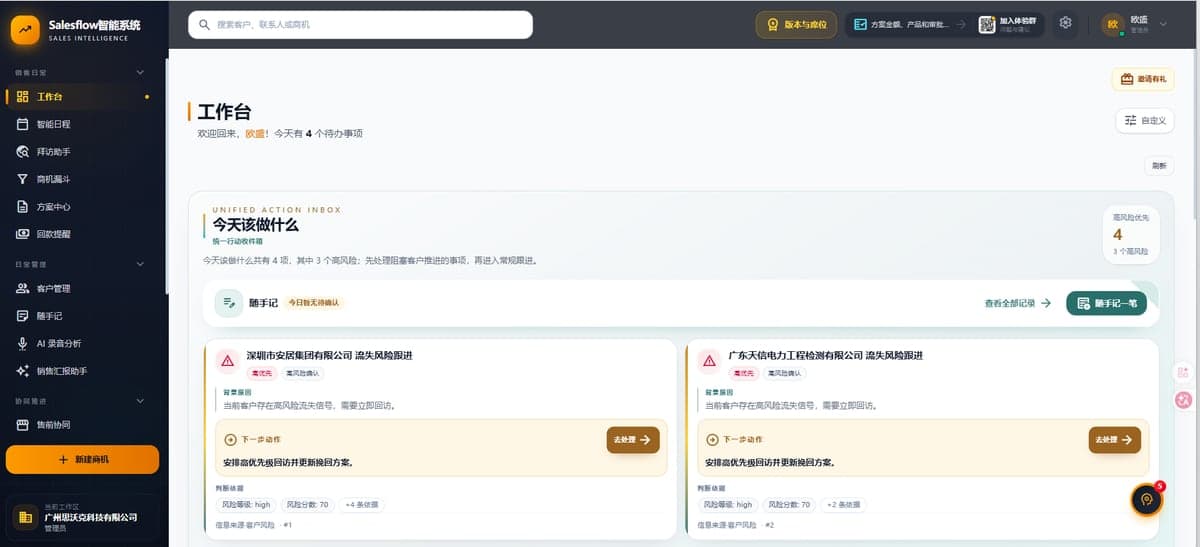Click the 自定义 button
The image size is (1200, 547).
point(1144,120)
